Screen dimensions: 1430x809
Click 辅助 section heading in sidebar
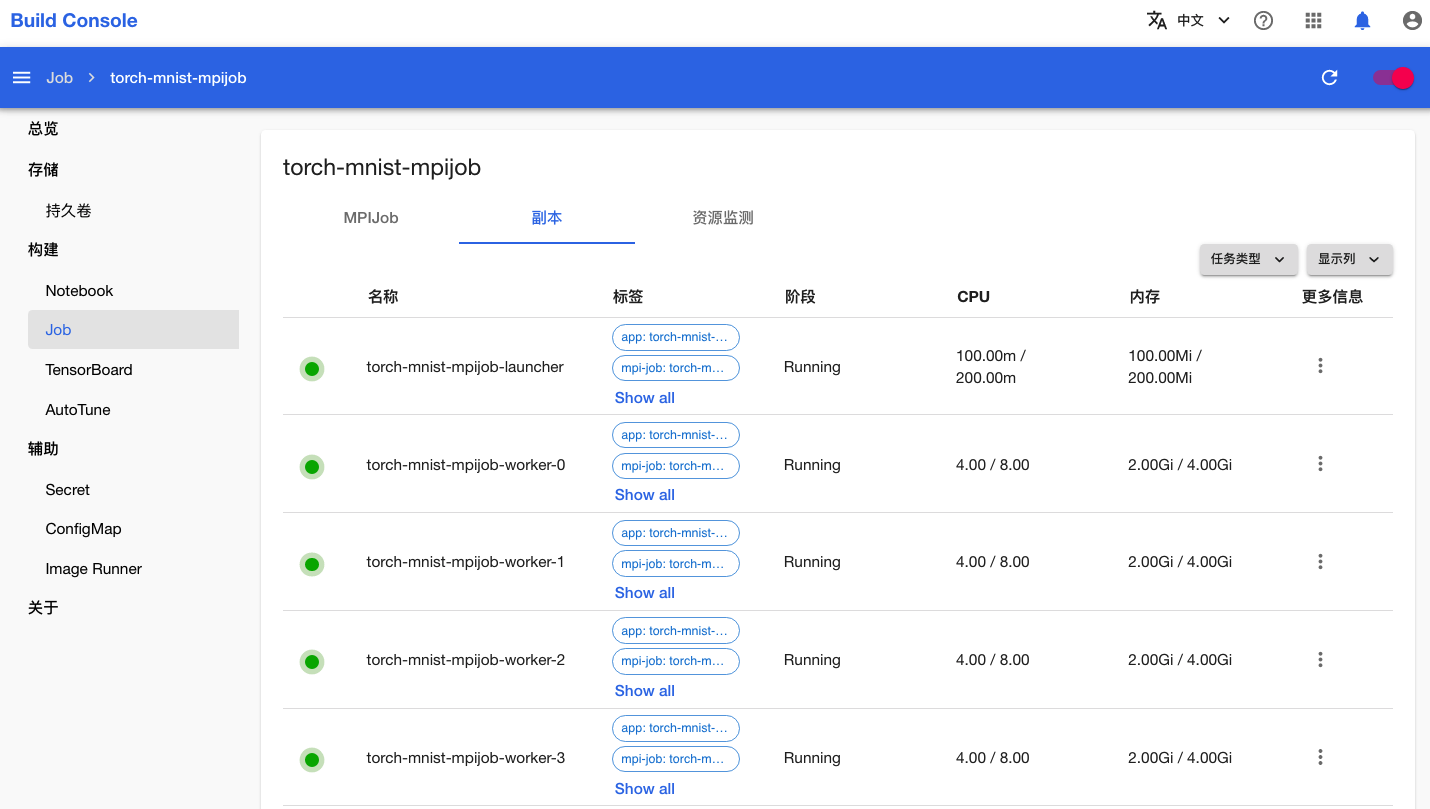point(43,449)
